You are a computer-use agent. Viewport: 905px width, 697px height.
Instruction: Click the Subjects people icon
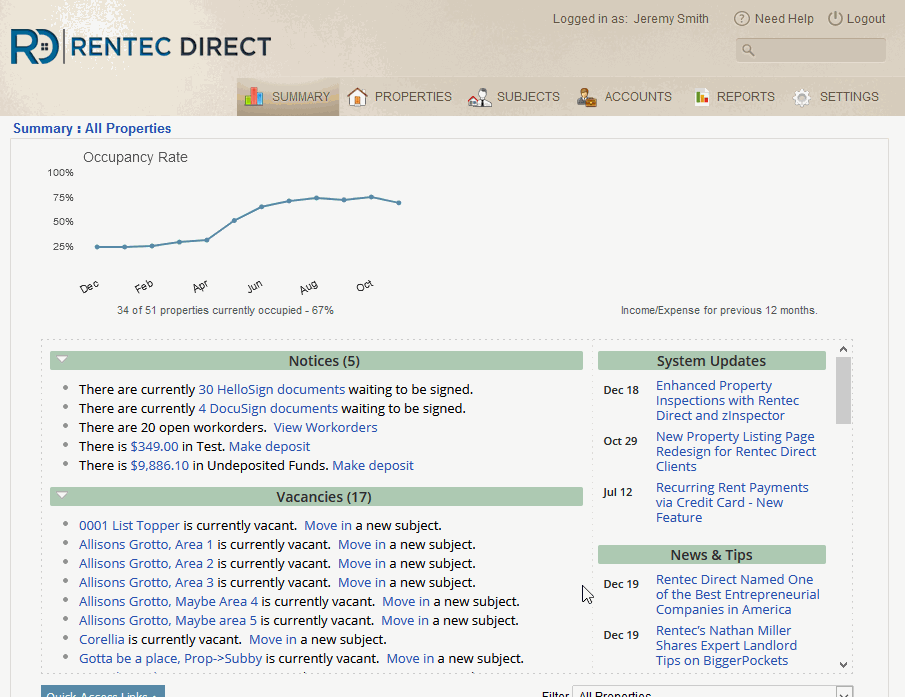(x=479, y=97)
